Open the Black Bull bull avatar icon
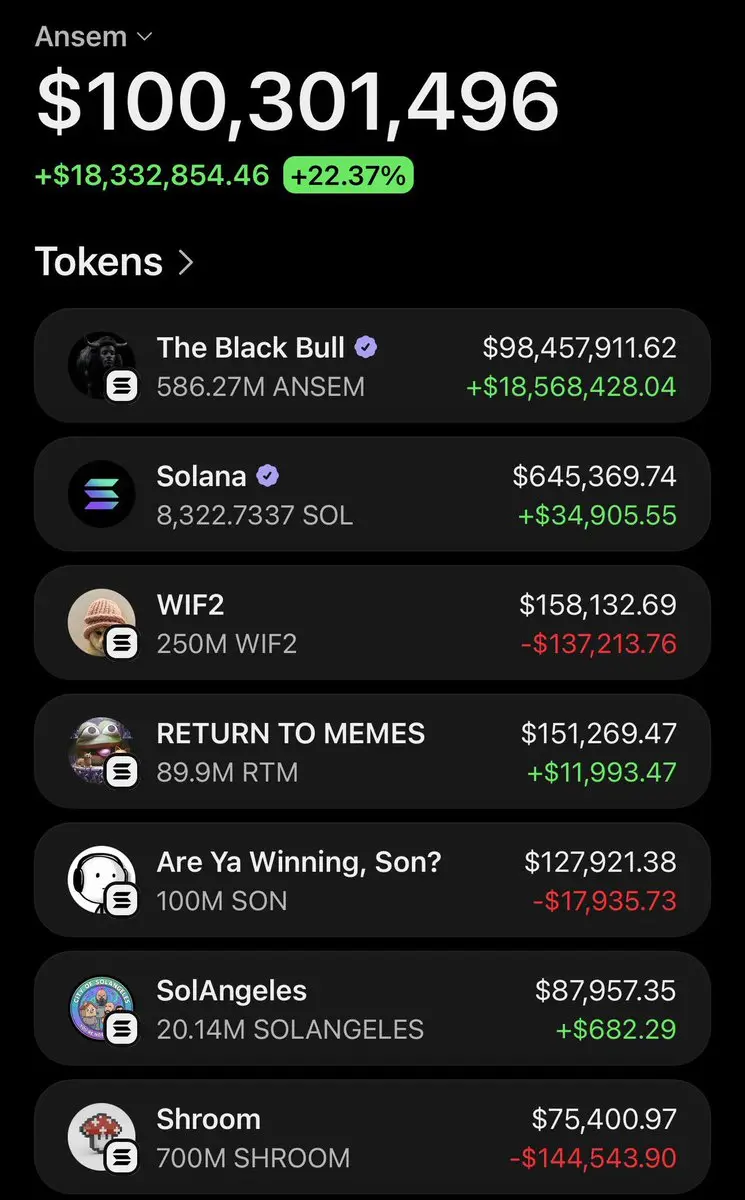Viewport: 745px width, 1200px height. point(102,366)
